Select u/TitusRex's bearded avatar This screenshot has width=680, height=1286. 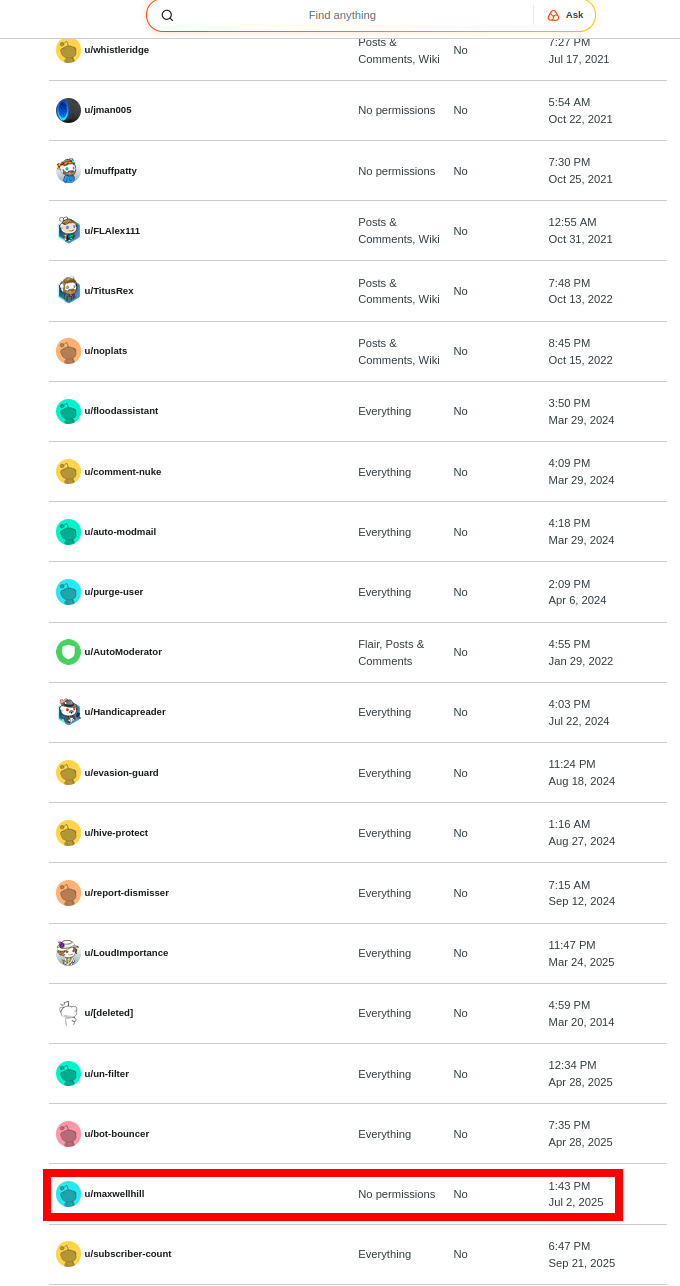(68, 291)
